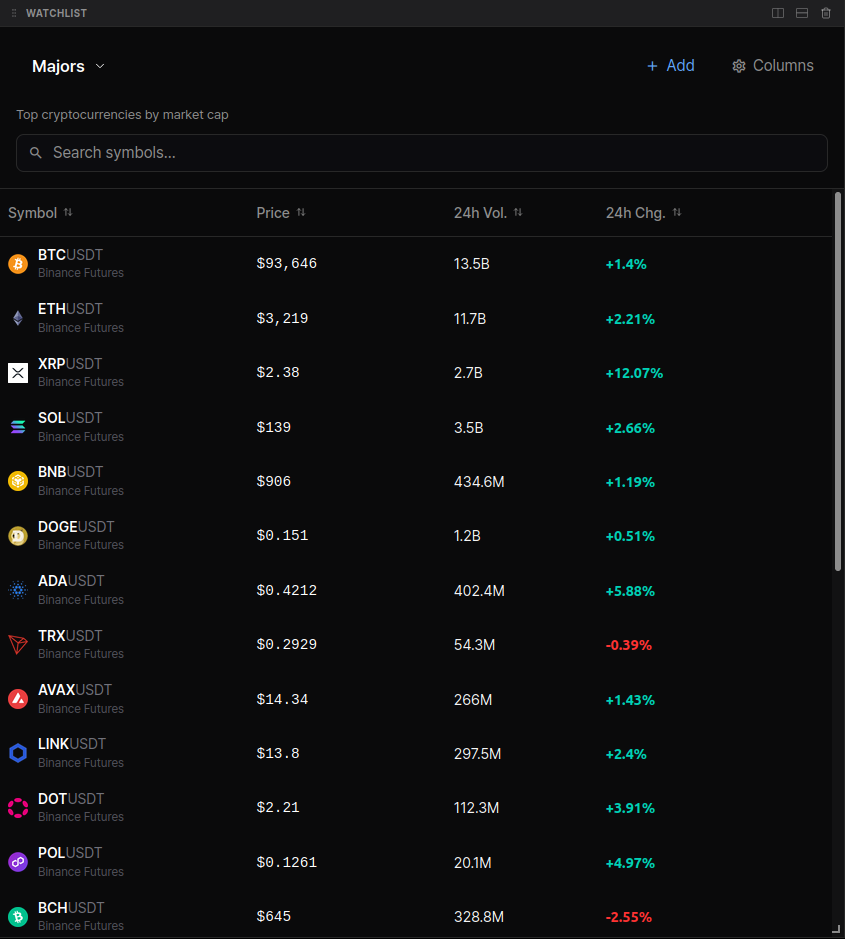The image size is (845, 939).
Task: Click the horizontal split layout icon
Action: tap(802, 13)
